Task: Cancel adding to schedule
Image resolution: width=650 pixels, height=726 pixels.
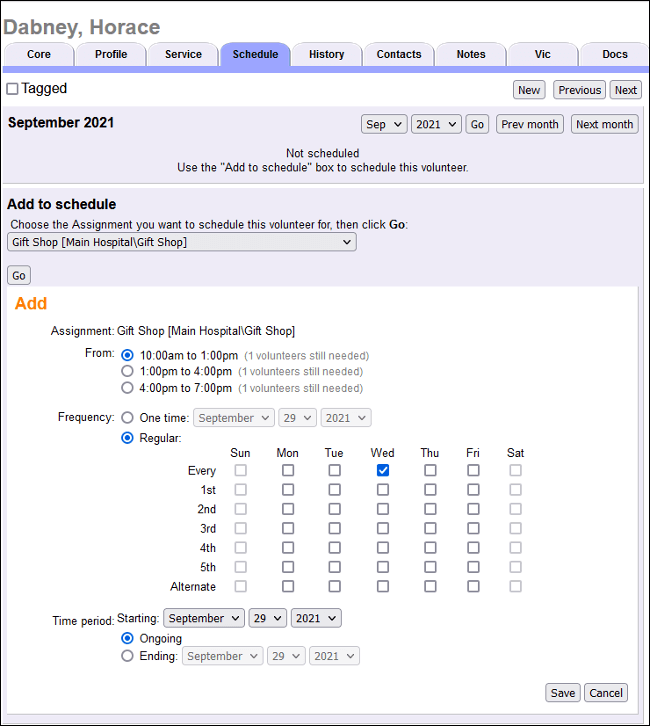Action: click(x=606, y=693)
